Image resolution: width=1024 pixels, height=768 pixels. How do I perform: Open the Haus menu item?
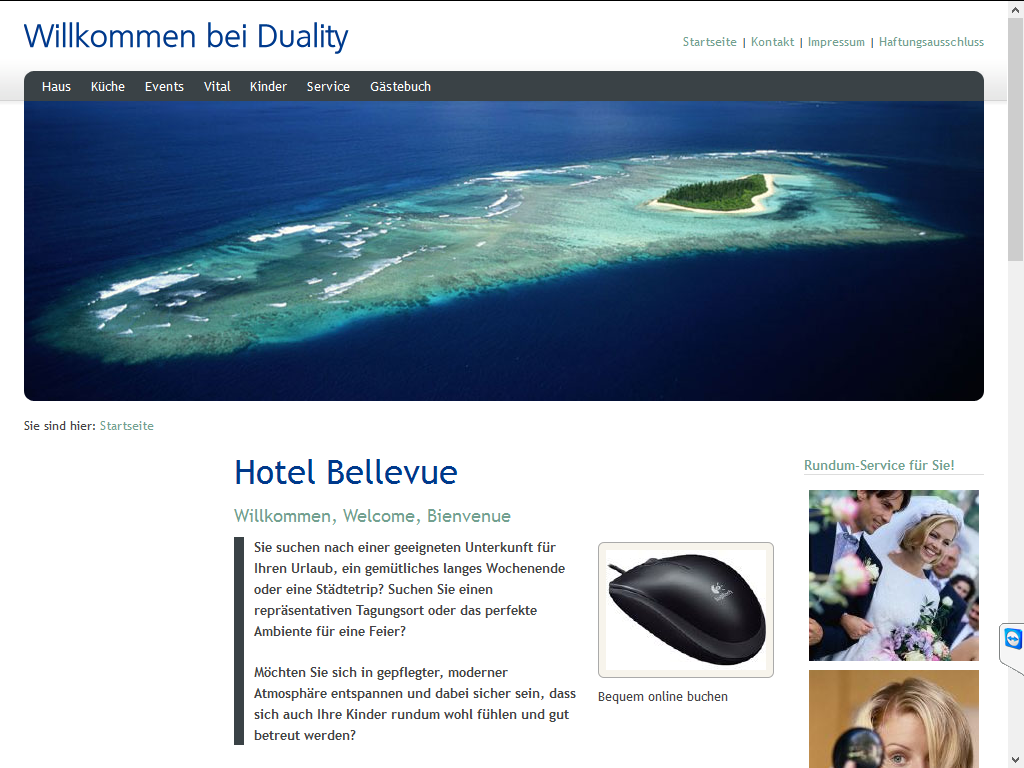point(56,86)
